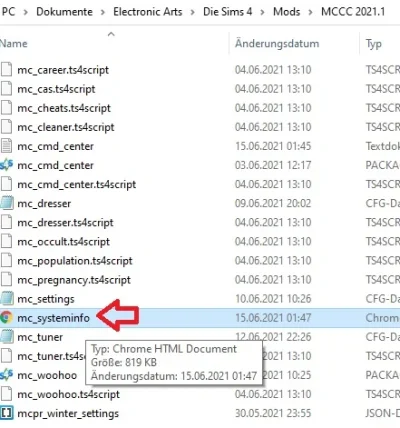Select mc_dresser dated 09.06.2021 20:02
The height and width of the screenshot is (428, 400).
(x=44, y=203)
